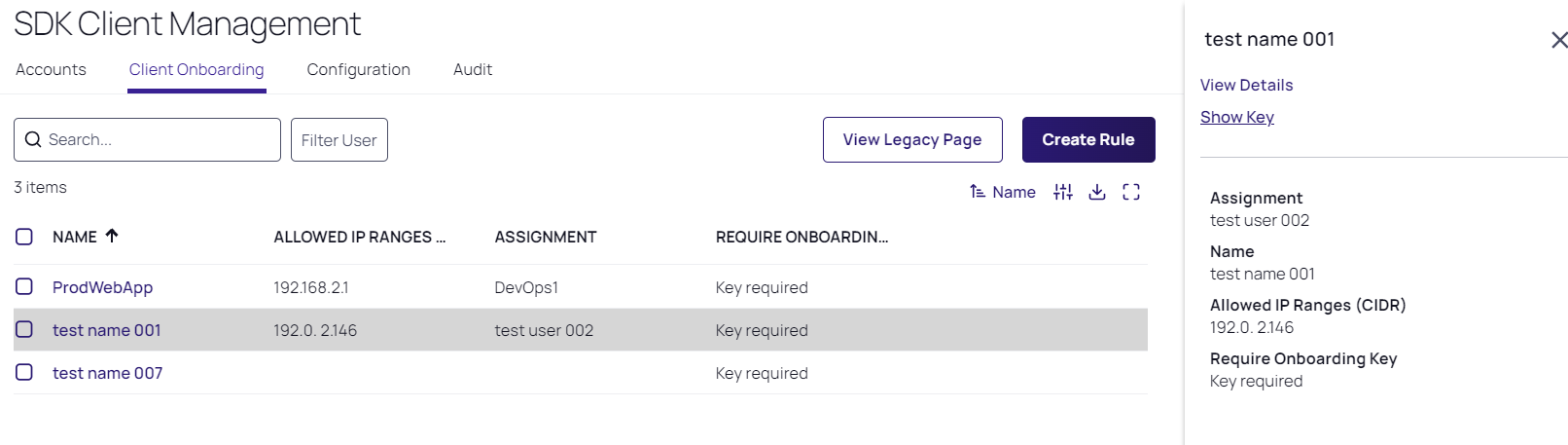Click the ascending arrow in NAME header

tap(112, 236)
